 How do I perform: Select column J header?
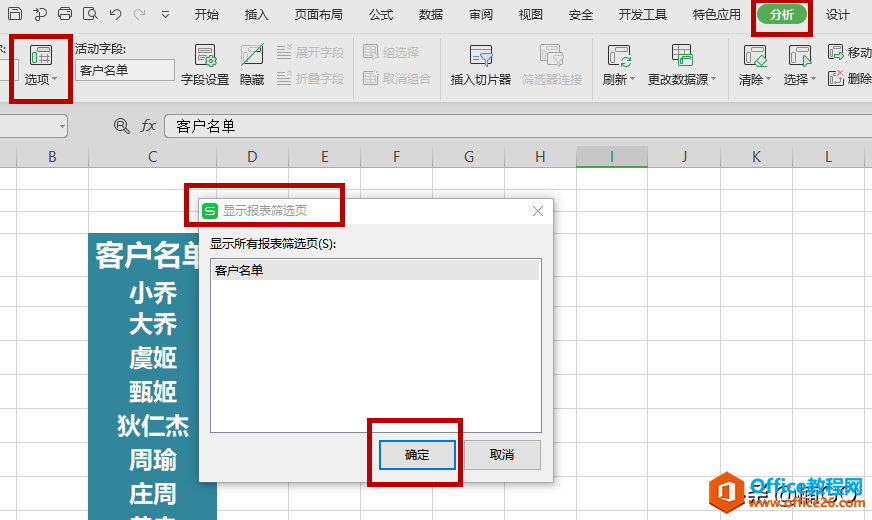684,157
